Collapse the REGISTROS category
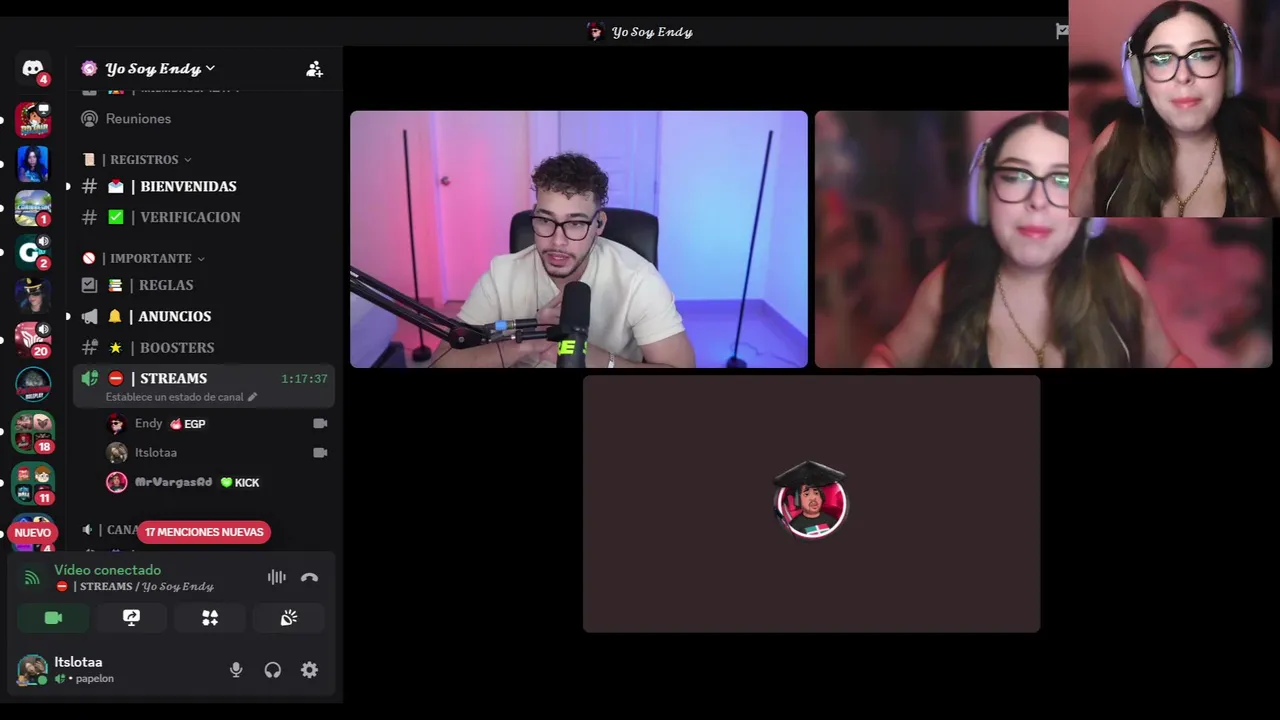The image size is (1280, 720). [137, 159]
